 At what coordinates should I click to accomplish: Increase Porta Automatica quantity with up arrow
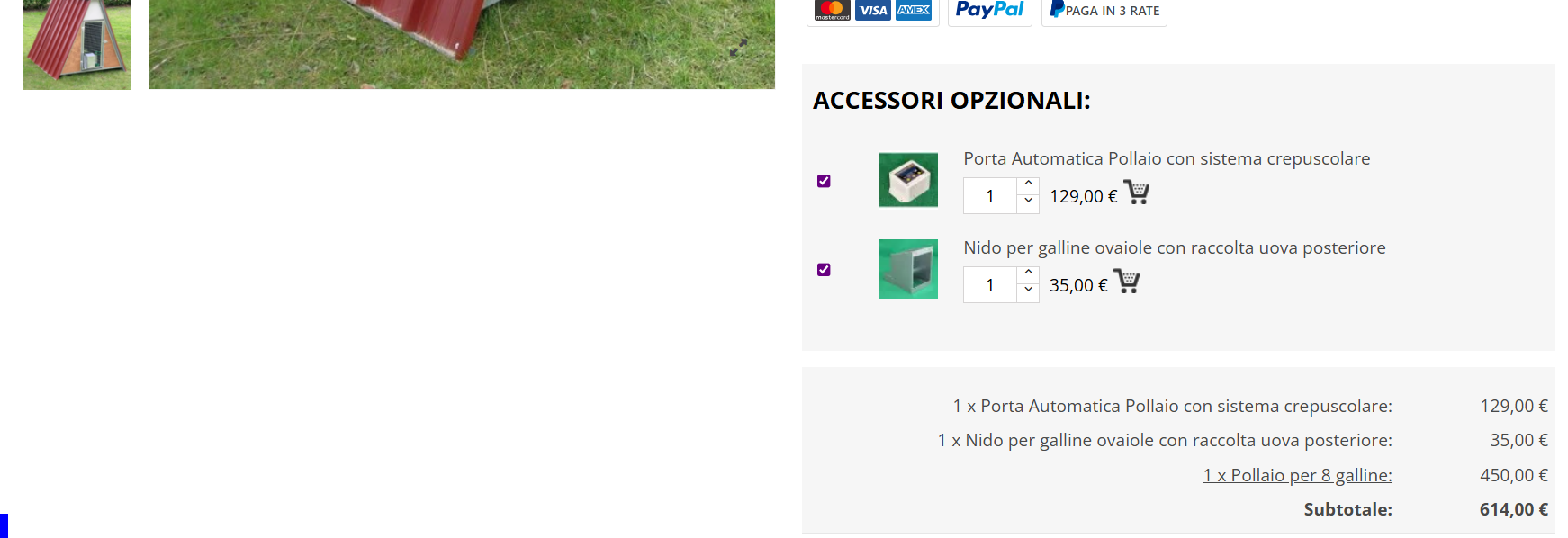point(1028,184)
